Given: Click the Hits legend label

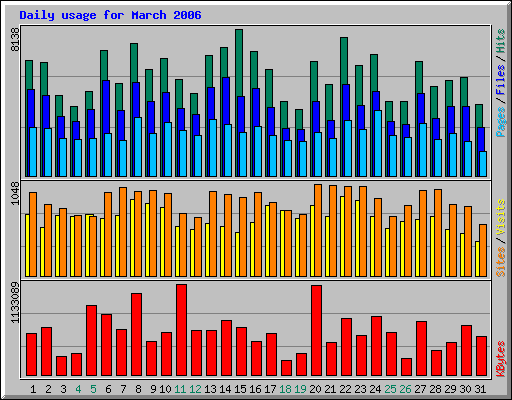Looking at the screenshot, I should coord(501,41).
